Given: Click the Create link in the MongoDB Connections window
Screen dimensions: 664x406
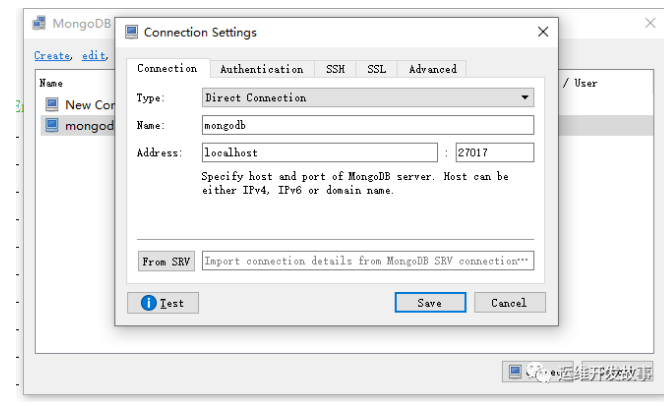Looking at the screenshot, I should [x=52, y=55].
